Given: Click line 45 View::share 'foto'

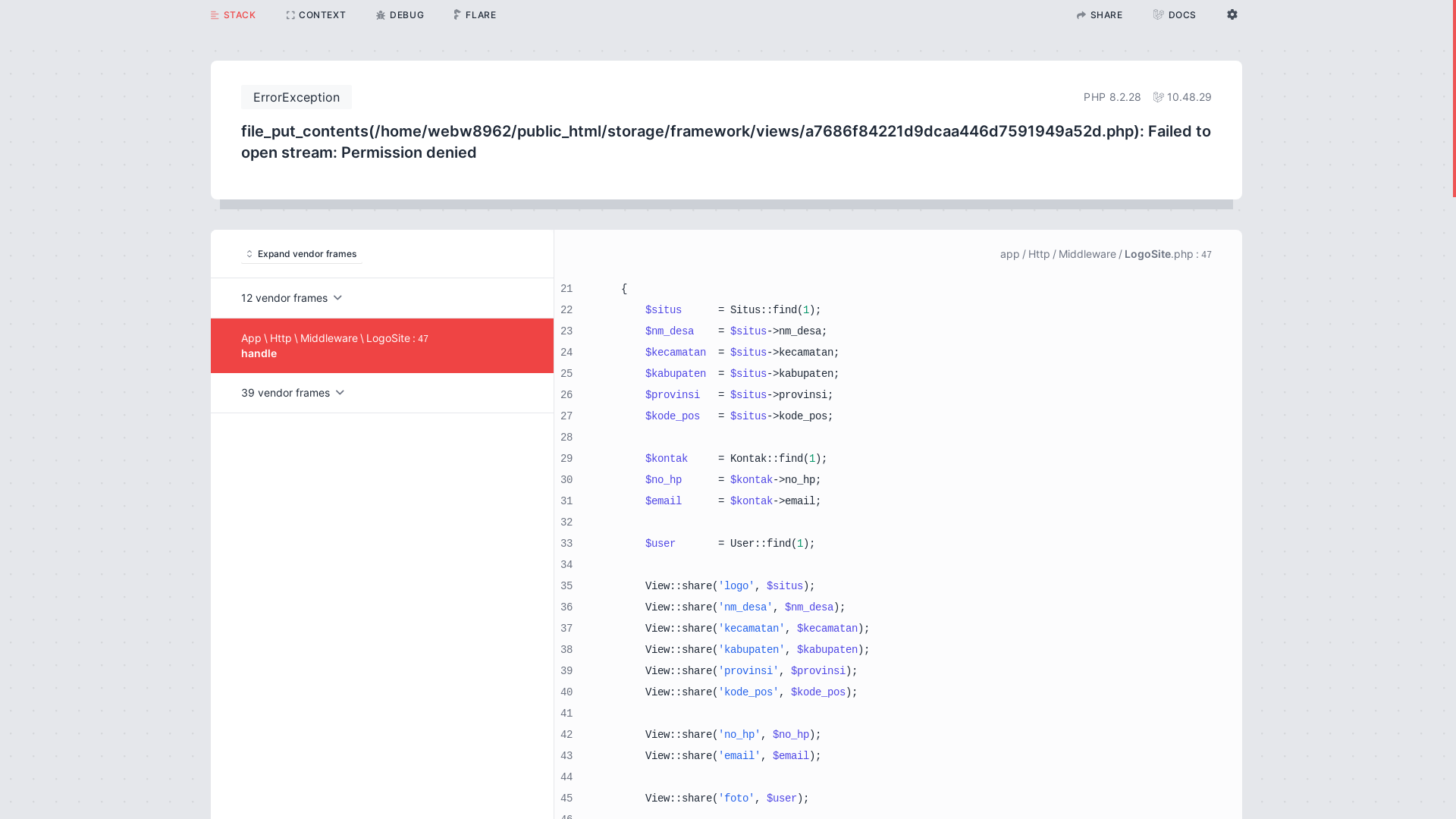Looking at the screenshot, I should click(x=726, y=799).
